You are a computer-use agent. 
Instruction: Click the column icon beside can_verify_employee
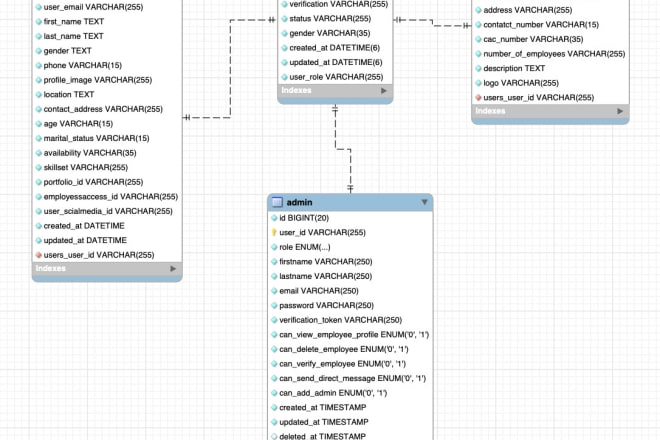tap(274, 364)
